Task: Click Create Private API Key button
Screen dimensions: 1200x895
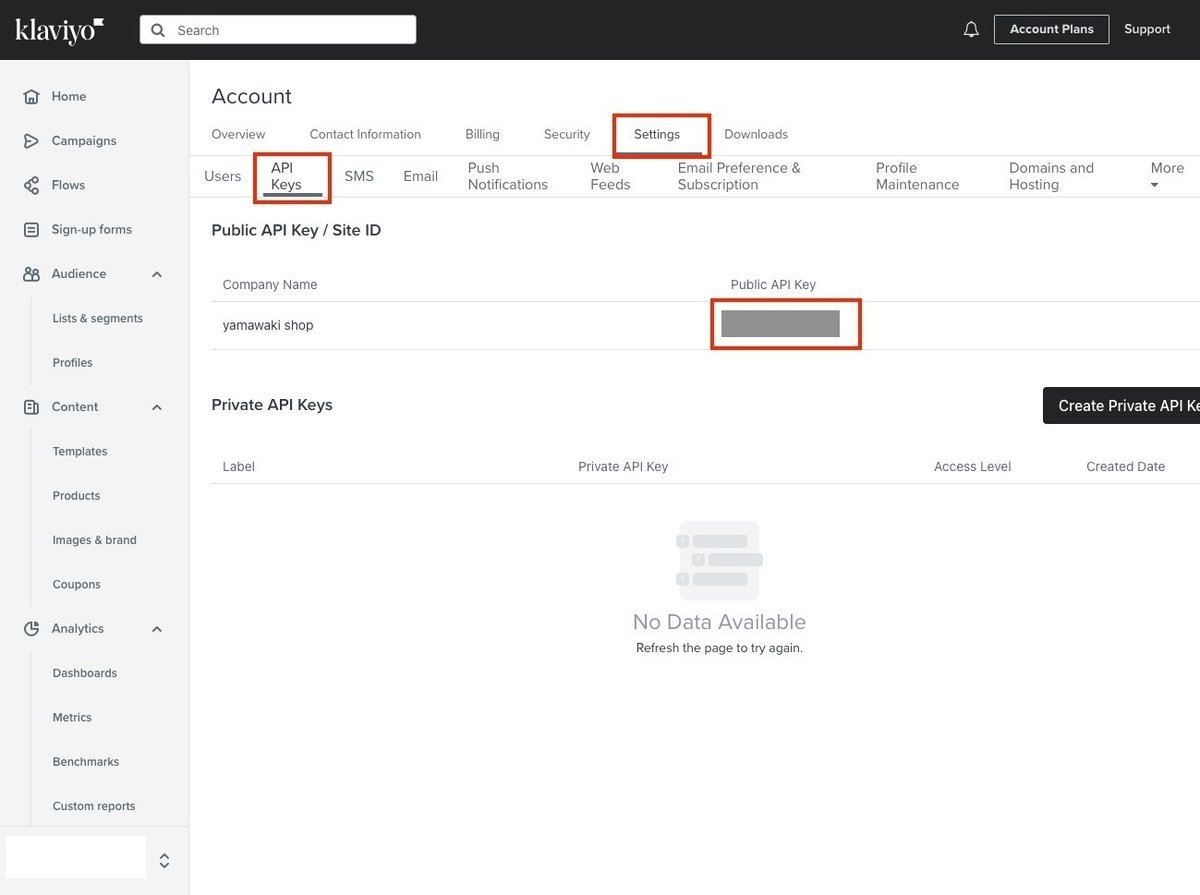Action: coord(1121,406)
